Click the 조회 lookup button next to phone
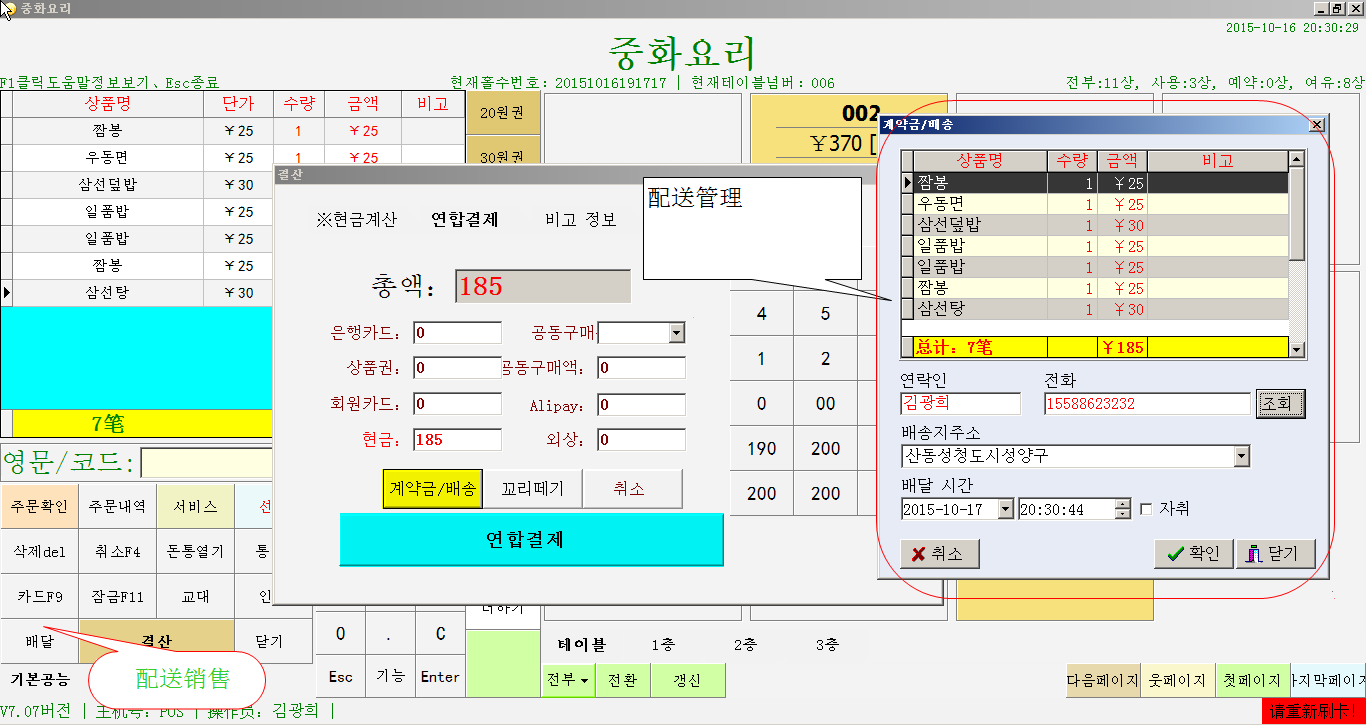The image size is (1366, 726). tap(1280, 404)
